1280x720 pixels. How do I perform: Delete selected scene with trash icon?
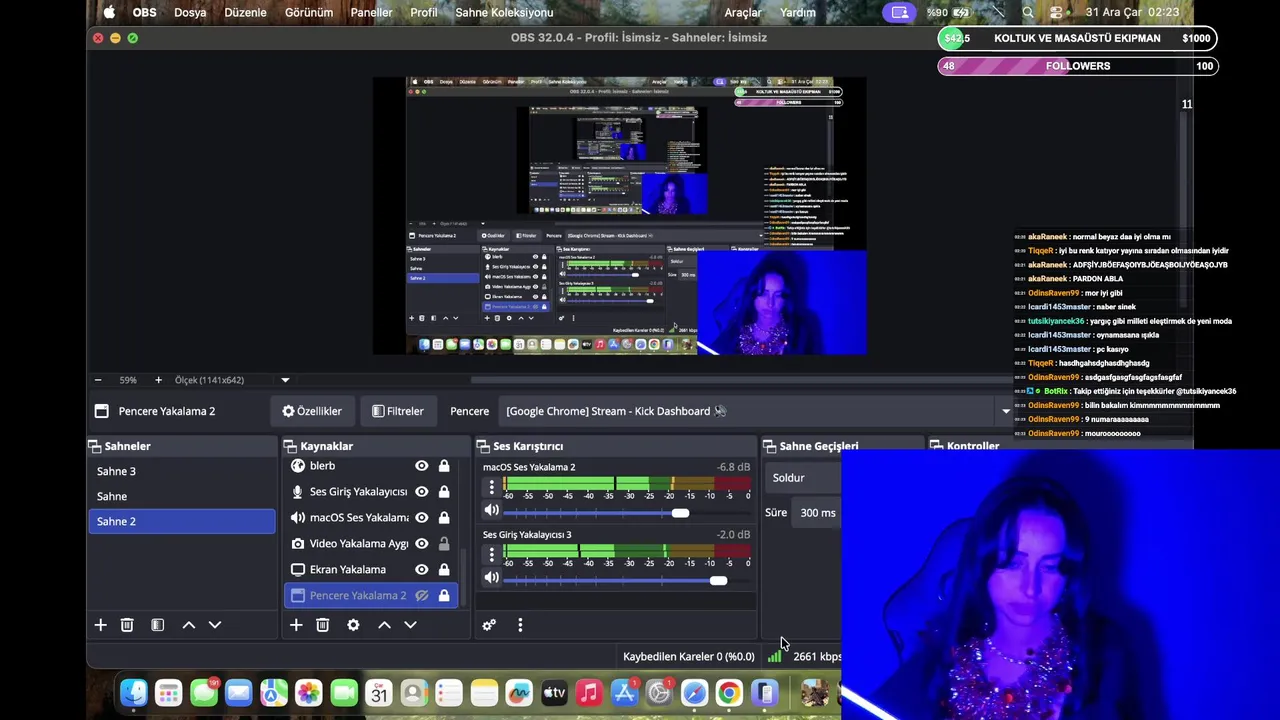click(127, 625)
